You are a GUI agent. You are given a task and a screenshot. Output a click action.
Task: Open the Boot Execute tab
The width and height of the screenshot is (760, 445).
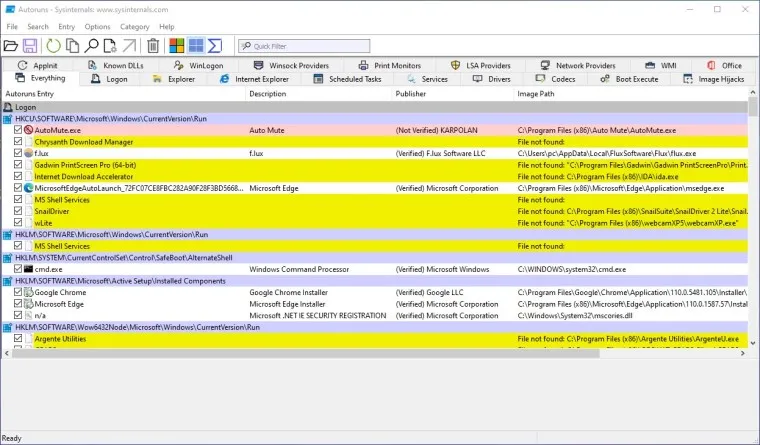pyautogui.click(x=630, y=79)
